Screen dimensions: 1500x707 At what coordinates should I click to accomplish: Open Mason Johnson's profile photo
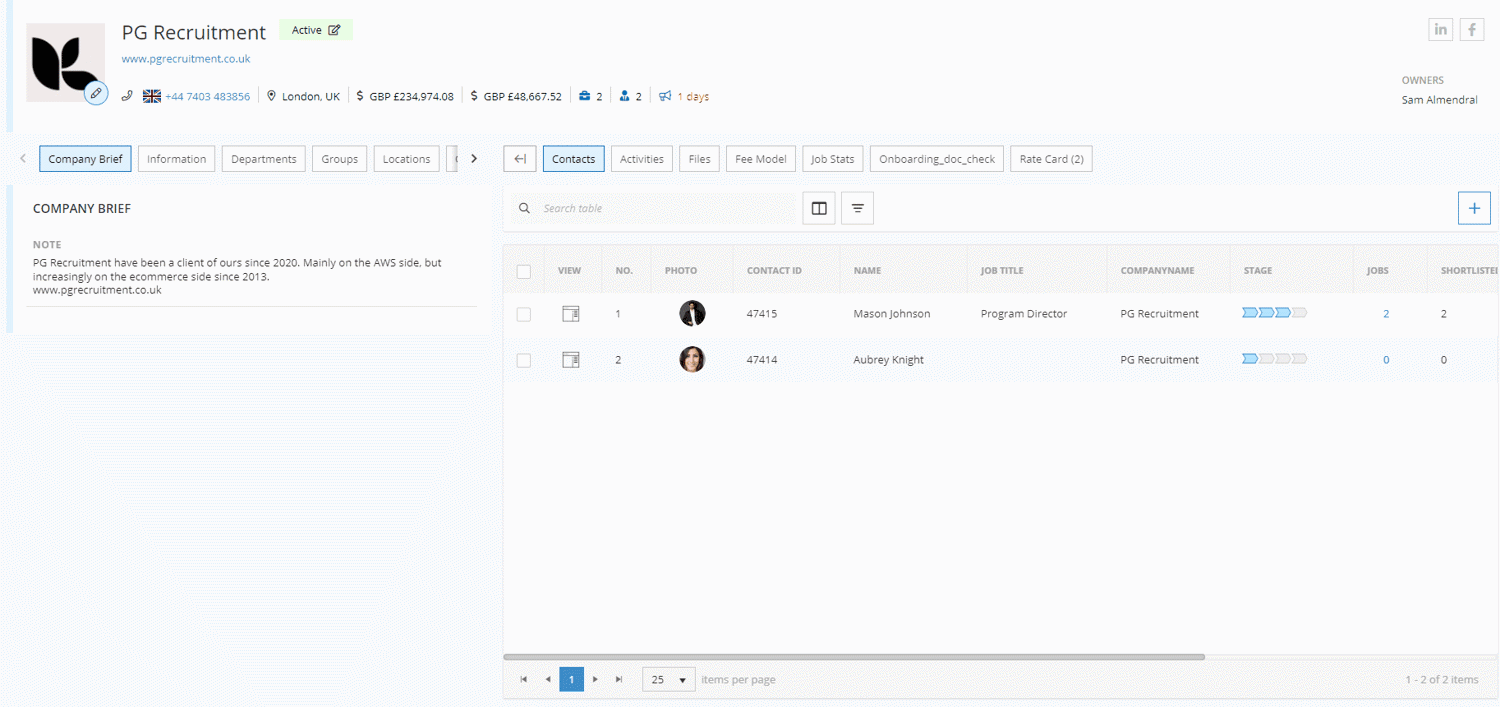tap(692, 313)
